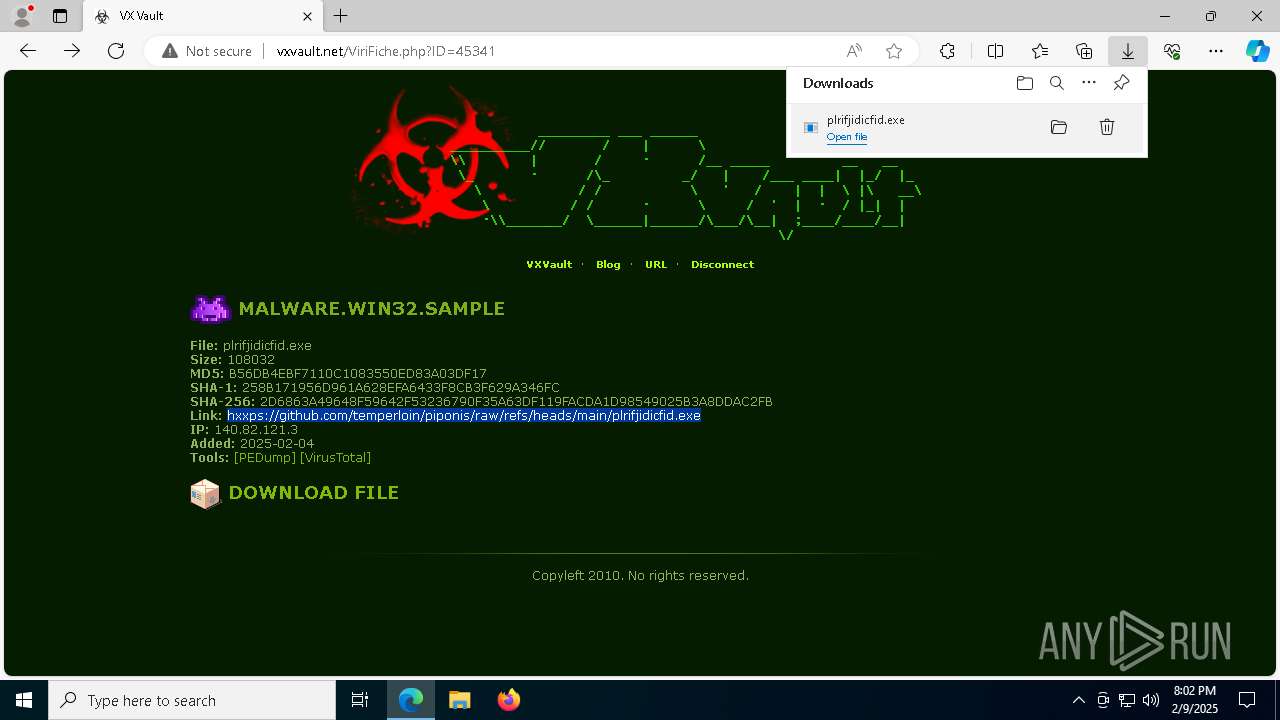Click Open file link for plrifjidicfid.exe
This screenshot has width=1280, height=720.
coord(847,137)
